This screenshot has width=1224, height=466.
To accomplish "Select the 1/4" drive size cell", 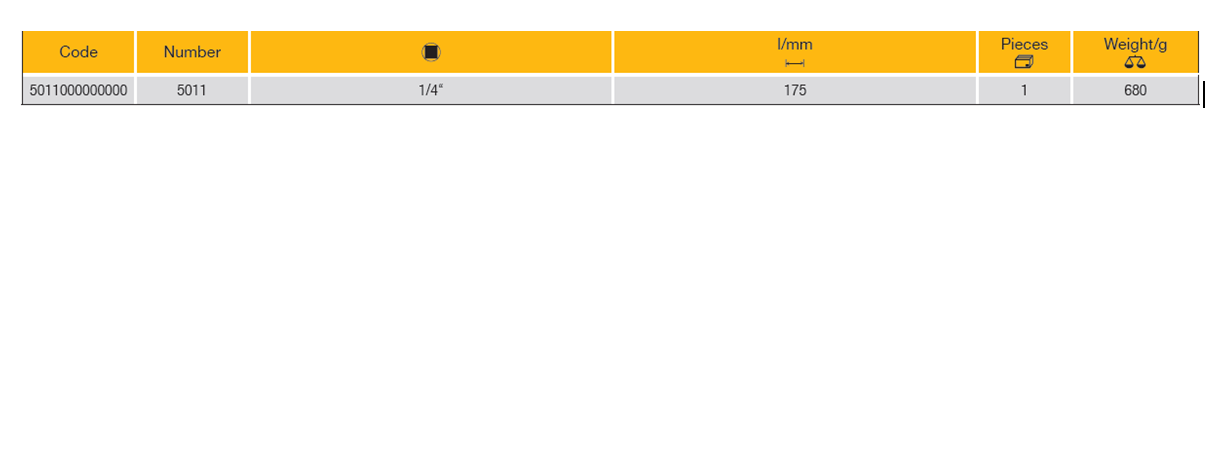I will [x=431, y=90].
